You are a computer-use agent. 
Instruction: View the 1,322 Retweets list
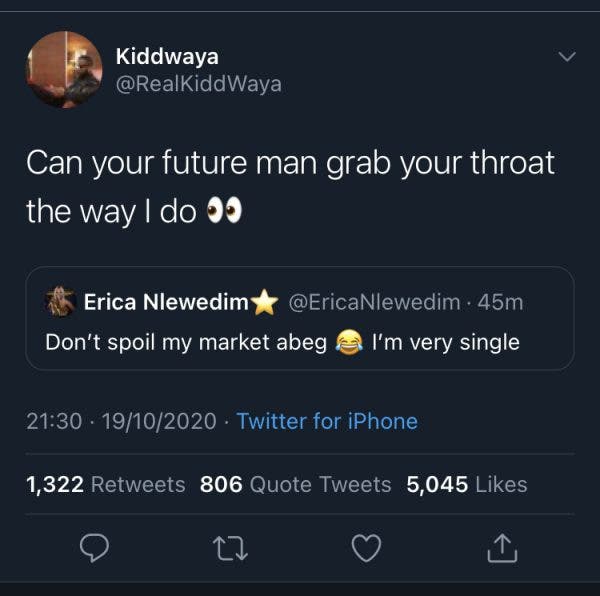[106, 484]
